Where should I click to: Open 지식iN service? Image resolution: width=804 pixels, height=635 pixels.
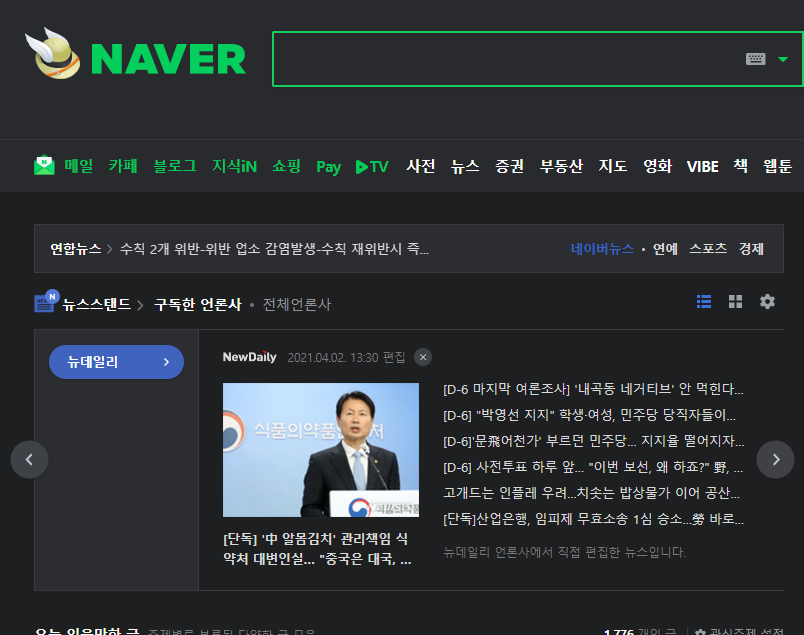(235, 166)
